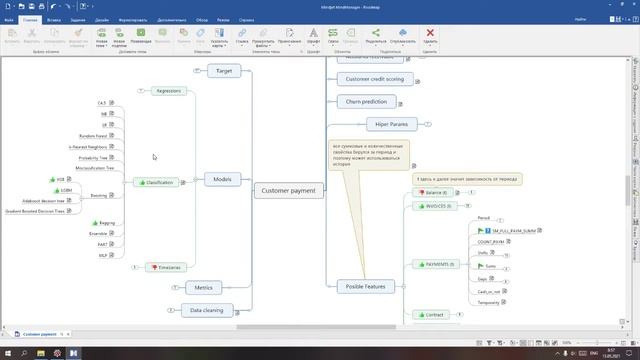Select the Classification topic
The width and height of the screenshot is (640, 360).
pyautogui.click(x=156, y=182)
